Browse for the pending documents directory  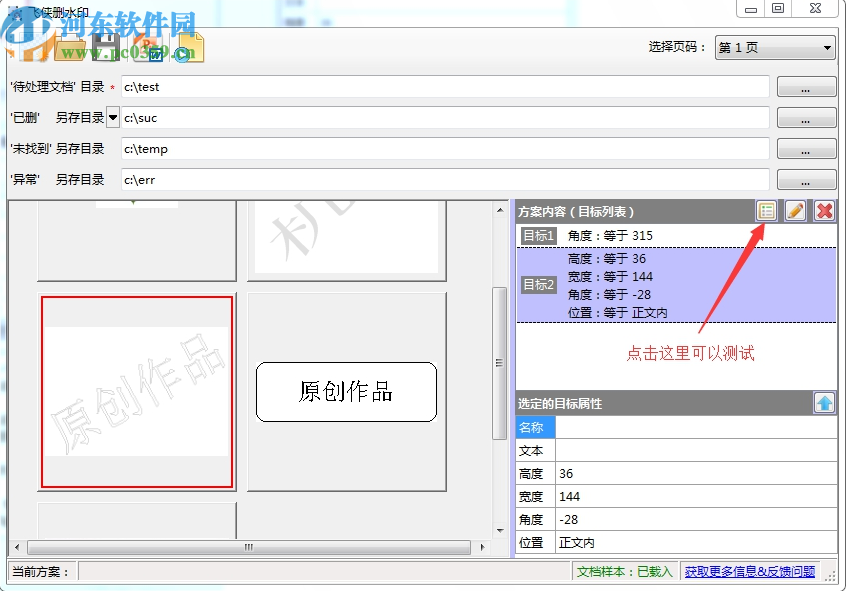click(x=806, y=87)
